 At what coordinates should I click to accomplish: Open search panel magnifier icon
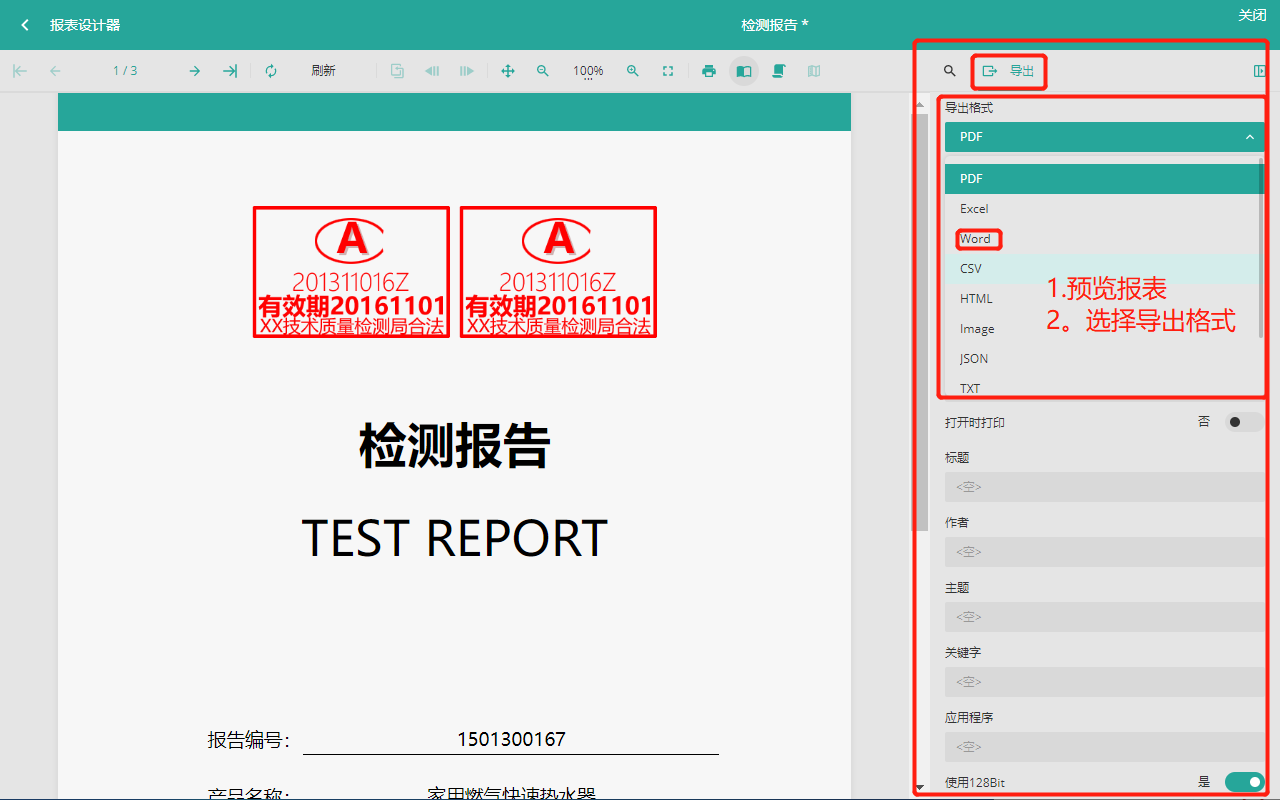tap(950, 71)
